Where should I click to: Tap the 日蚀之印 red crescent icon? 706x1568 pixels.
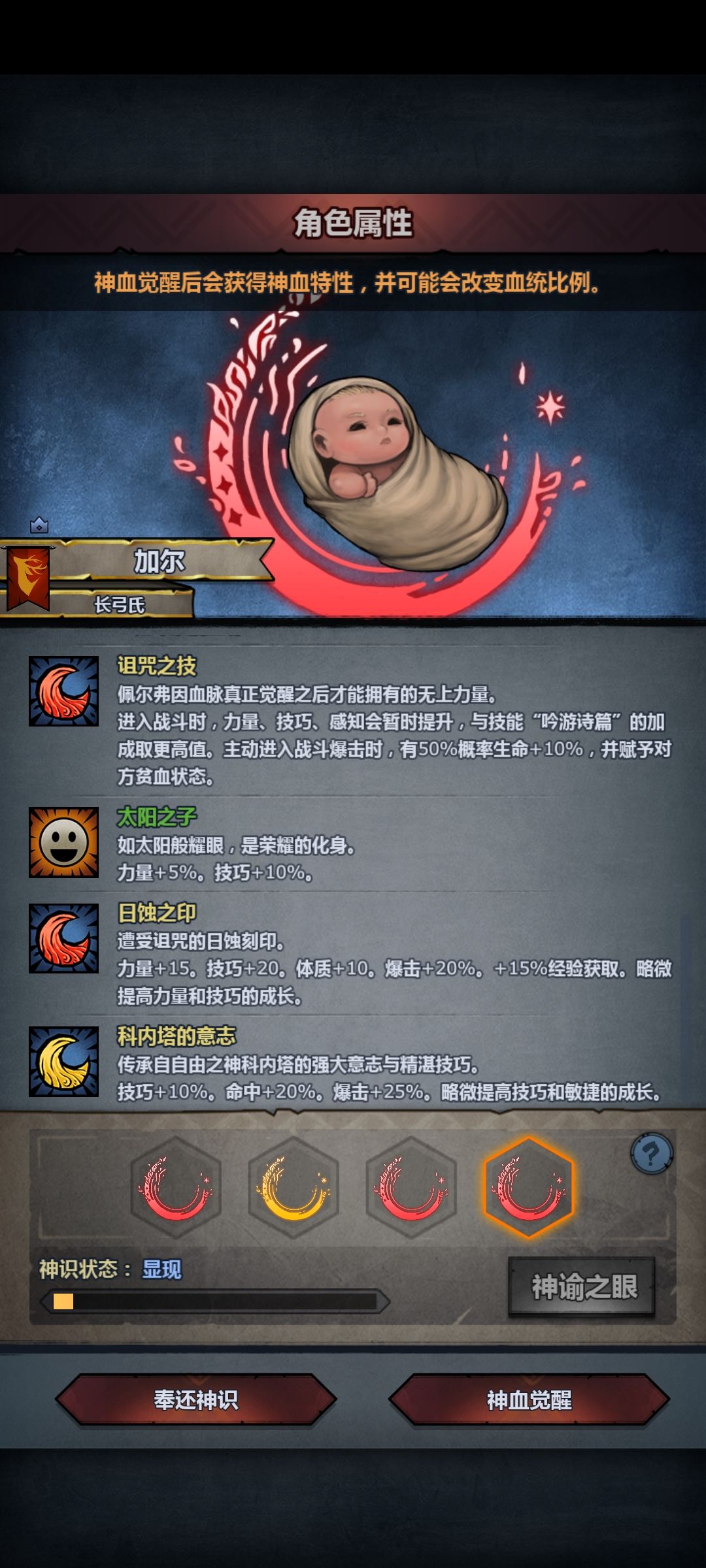[63, 938]
